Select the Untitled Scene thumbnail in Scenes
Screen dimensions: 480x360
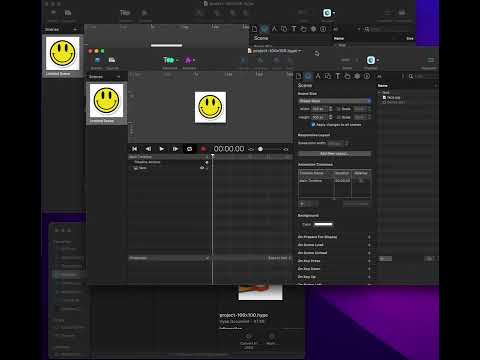click(106, 103)
